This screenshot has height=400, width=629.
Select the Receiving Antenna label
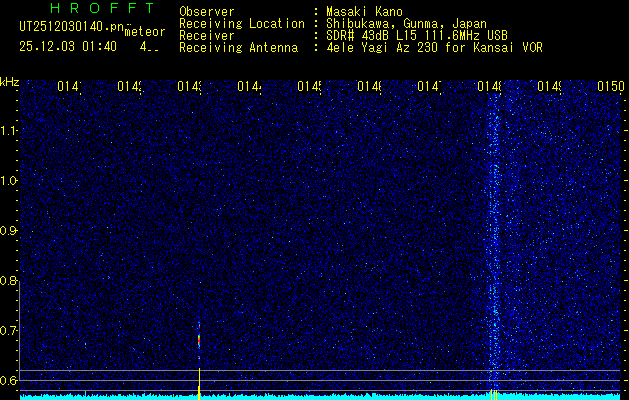click(x=238, y=48)
